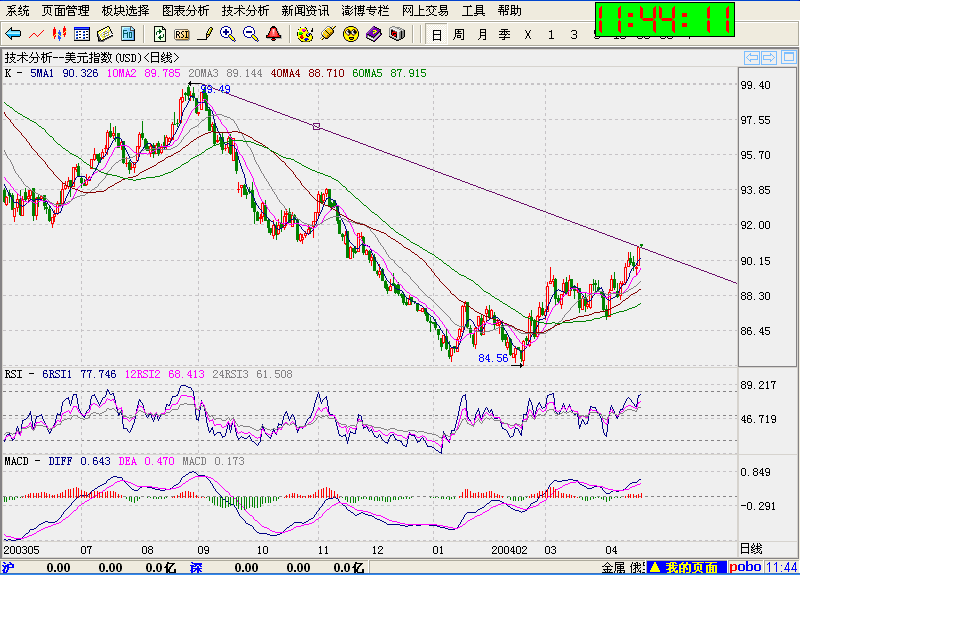The image size is (978, 619).
Task: Switch to quarterly period 季
Action: (505, 35)
